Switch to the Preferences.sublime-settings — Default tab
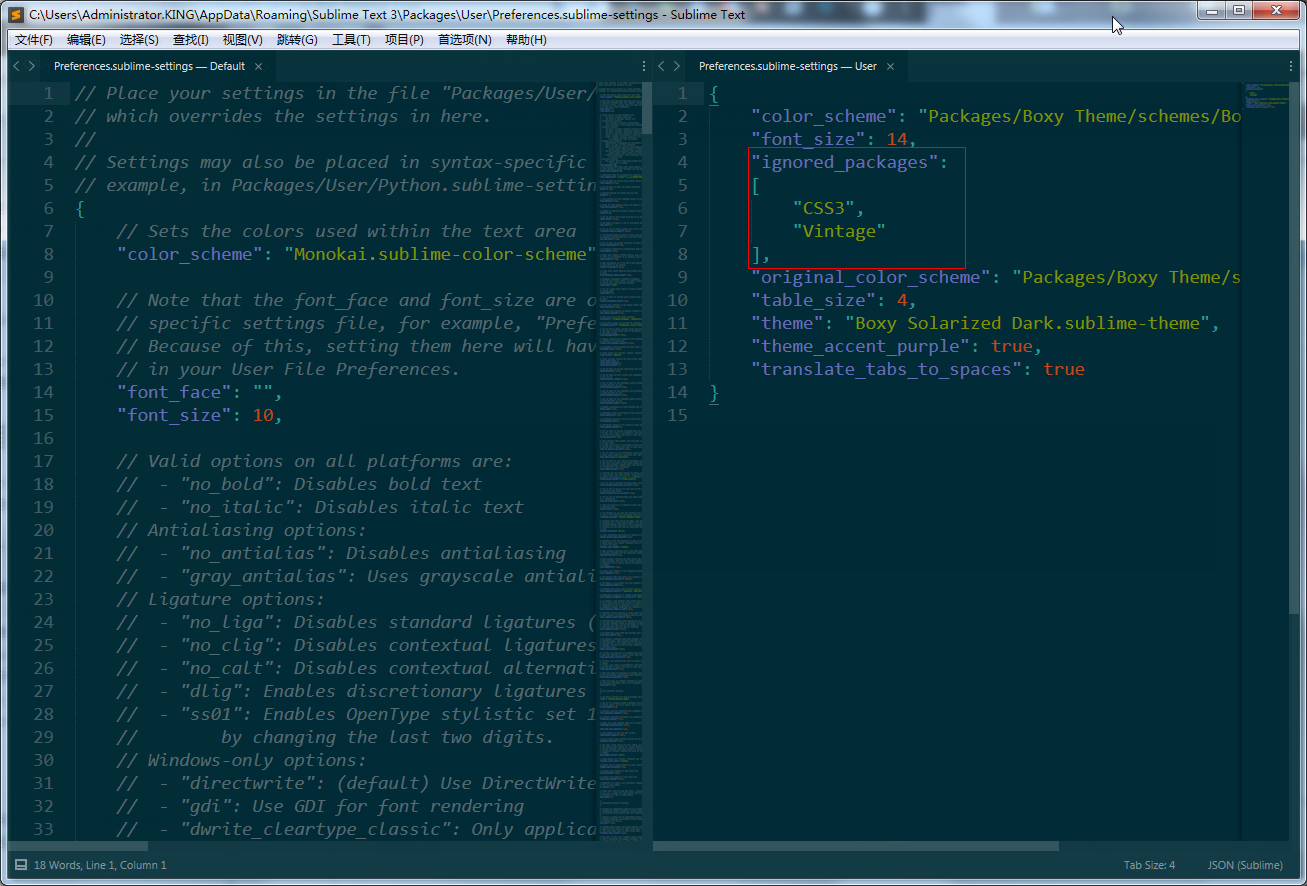 click(150, 65)
